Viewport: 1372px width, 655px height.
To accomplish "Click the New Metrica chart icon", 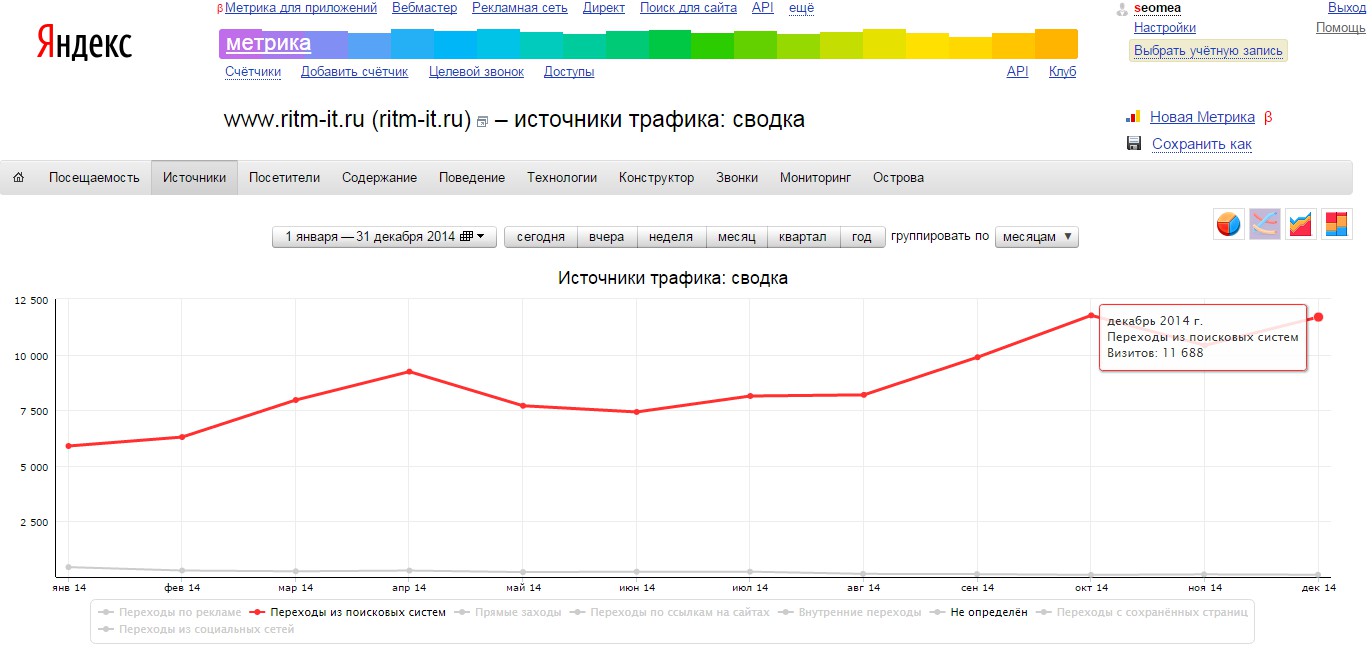I will [x=1134, y=117].
